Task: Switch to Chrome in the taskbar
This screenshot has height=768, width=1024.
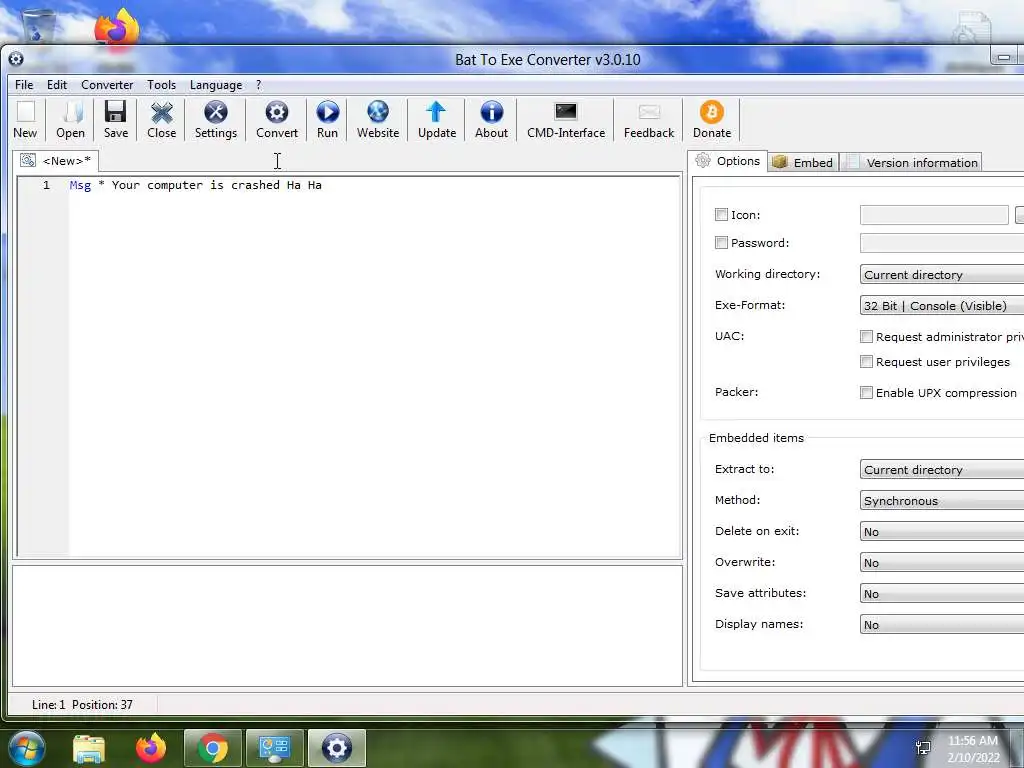Action: 213,748
